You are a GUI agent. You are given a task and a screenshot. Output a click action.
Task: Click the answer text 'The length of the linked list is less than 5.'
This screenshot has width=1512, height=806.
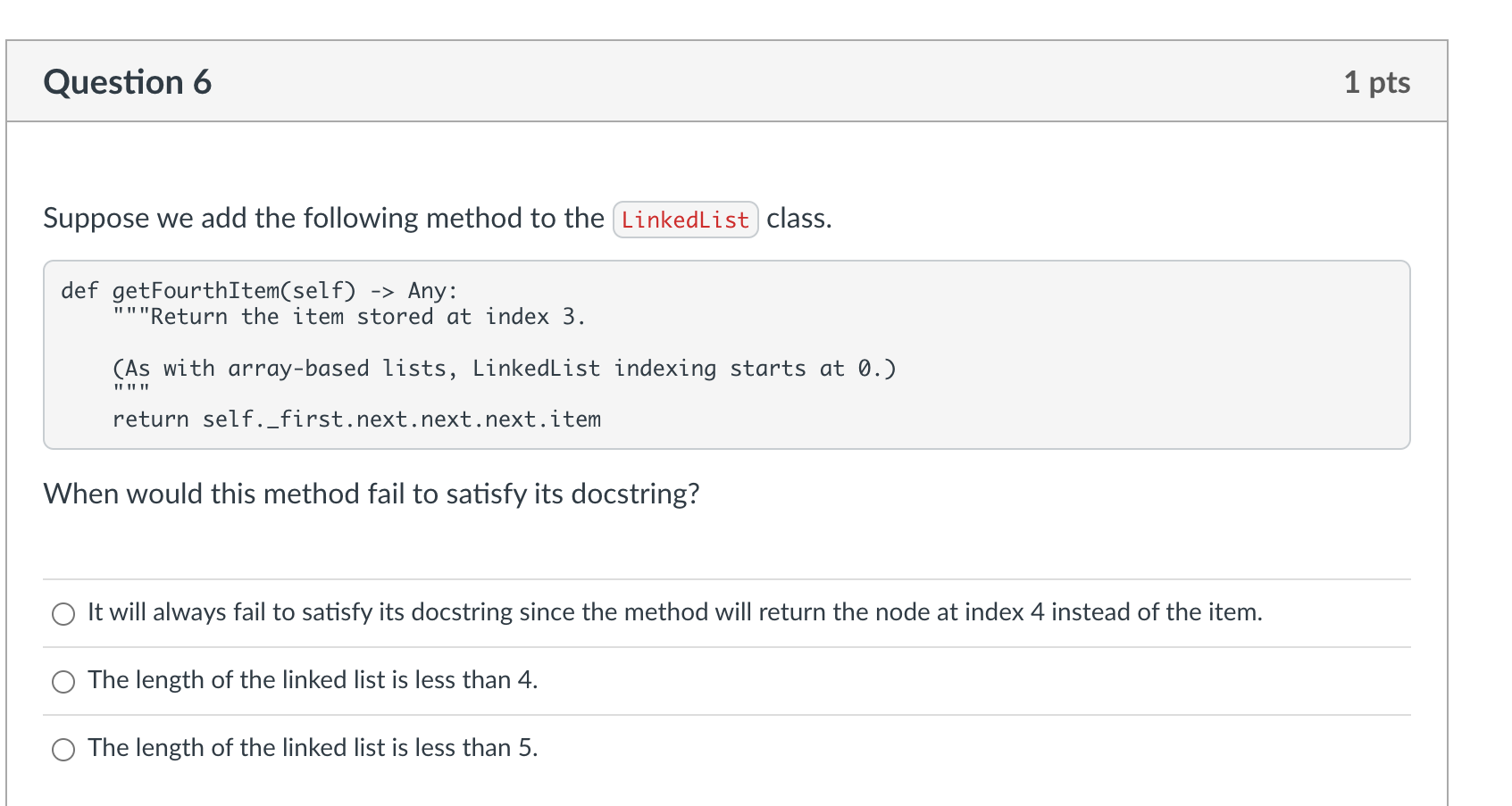313,748
